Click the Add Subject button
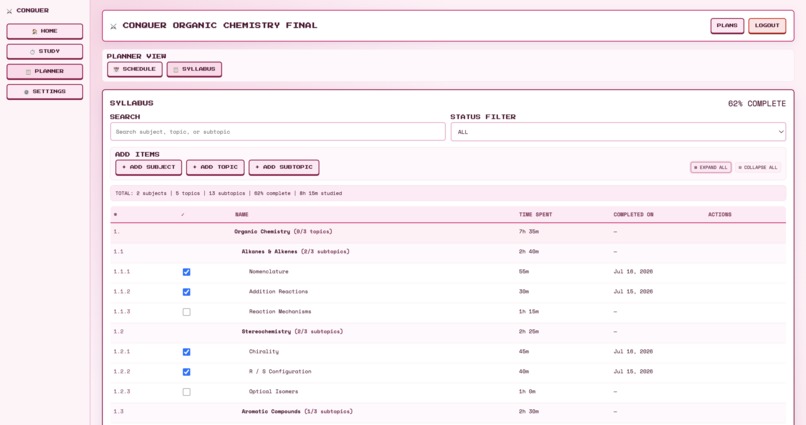The width and height of the screenshot is (806, 425). click(149, 167)
